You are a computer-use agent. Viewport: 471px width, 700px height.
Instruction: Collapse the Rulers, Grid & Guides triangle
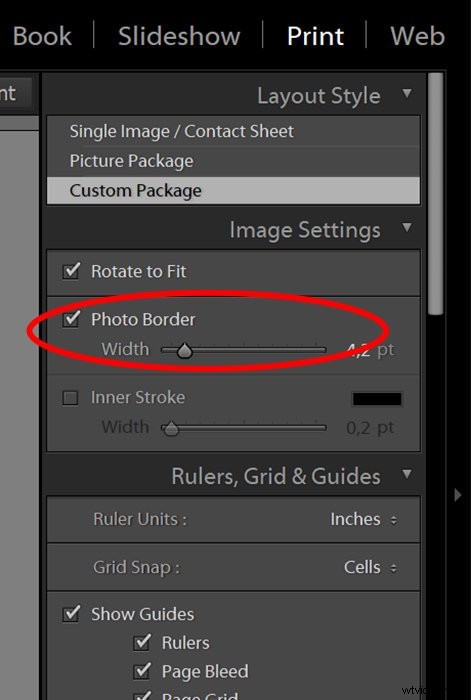(407, 474)
